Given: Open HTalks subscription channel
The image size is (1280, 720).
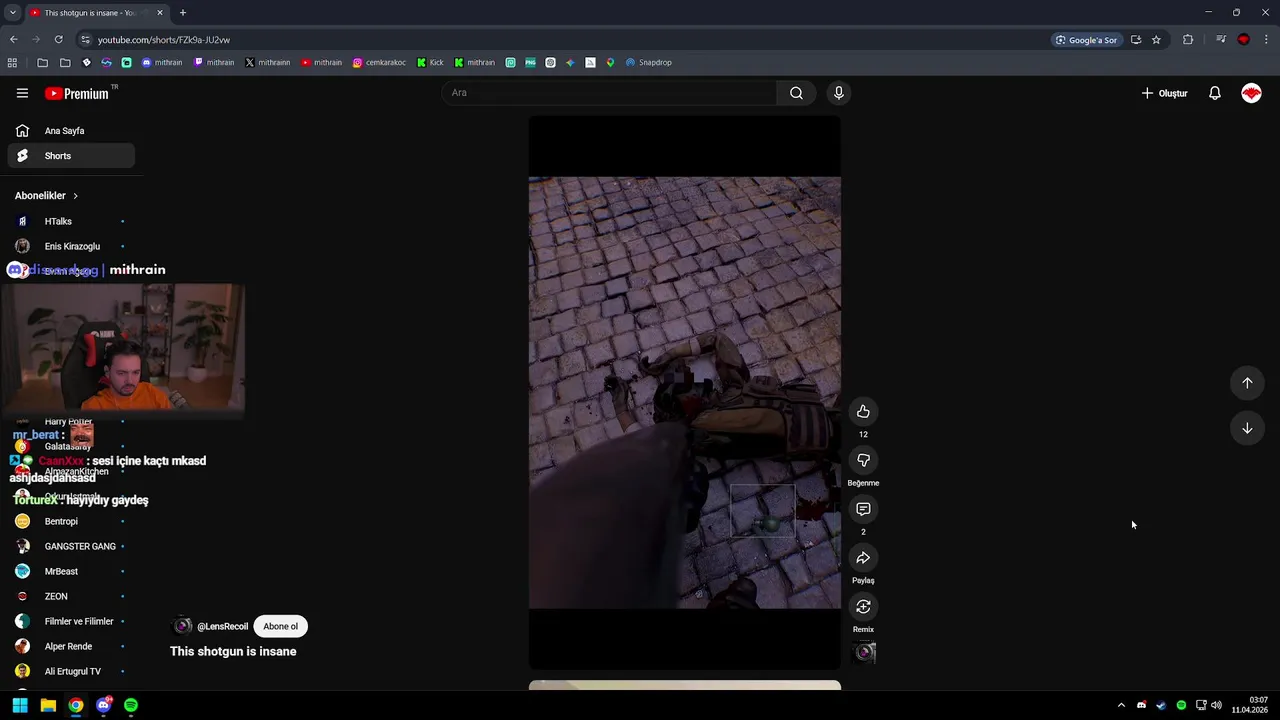Looking at the screenshot, I should [71, 221].
